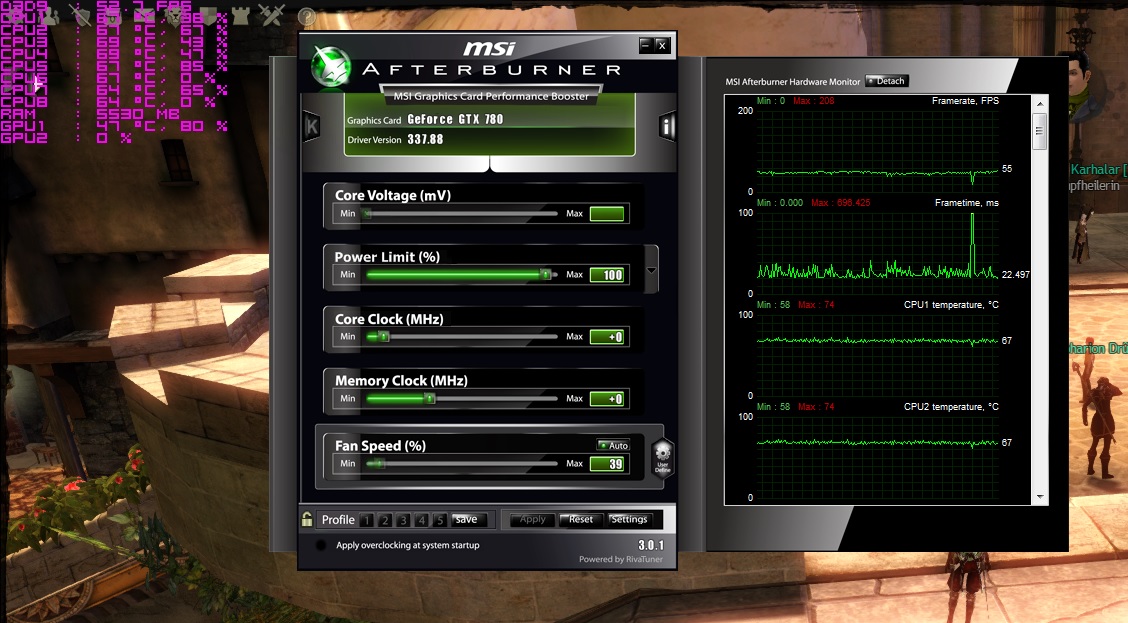
Task: Click the Memory Clock +0 value field
Action: [607, 399]
